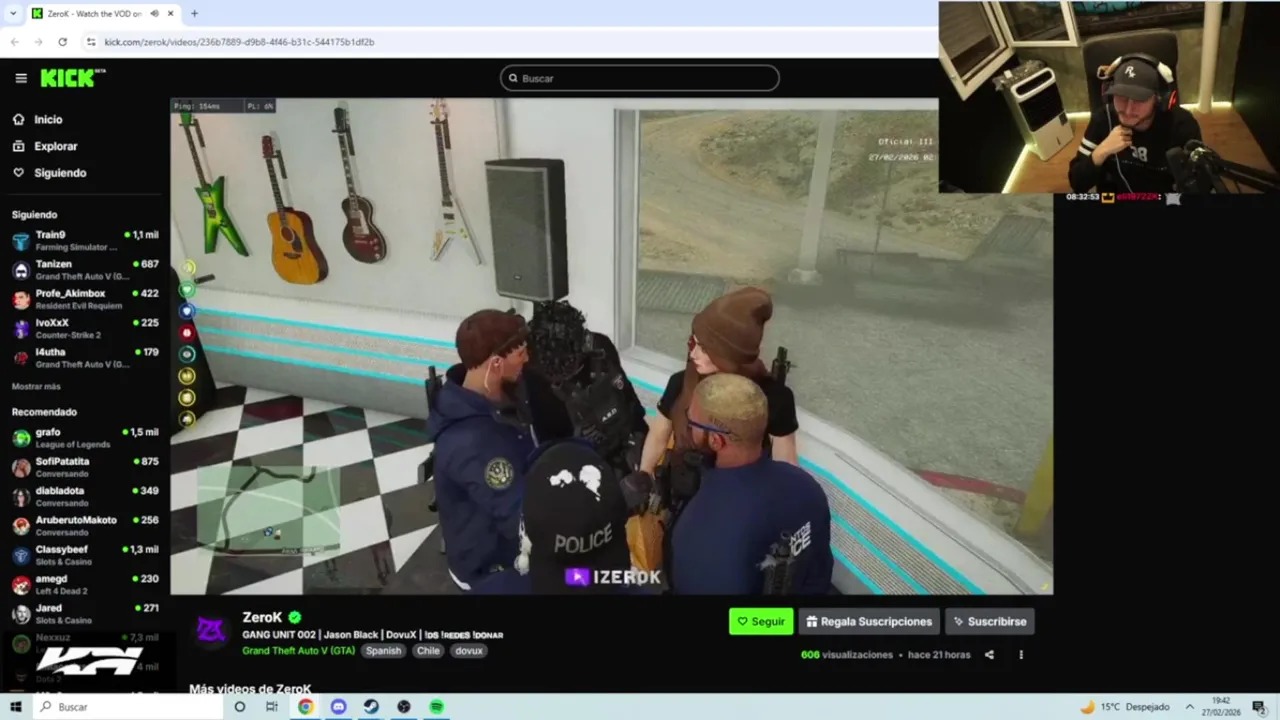The height and width of the screenshot is (720, 1280).
Task: Open Task View in taskbar
Action: coord(272,707)
